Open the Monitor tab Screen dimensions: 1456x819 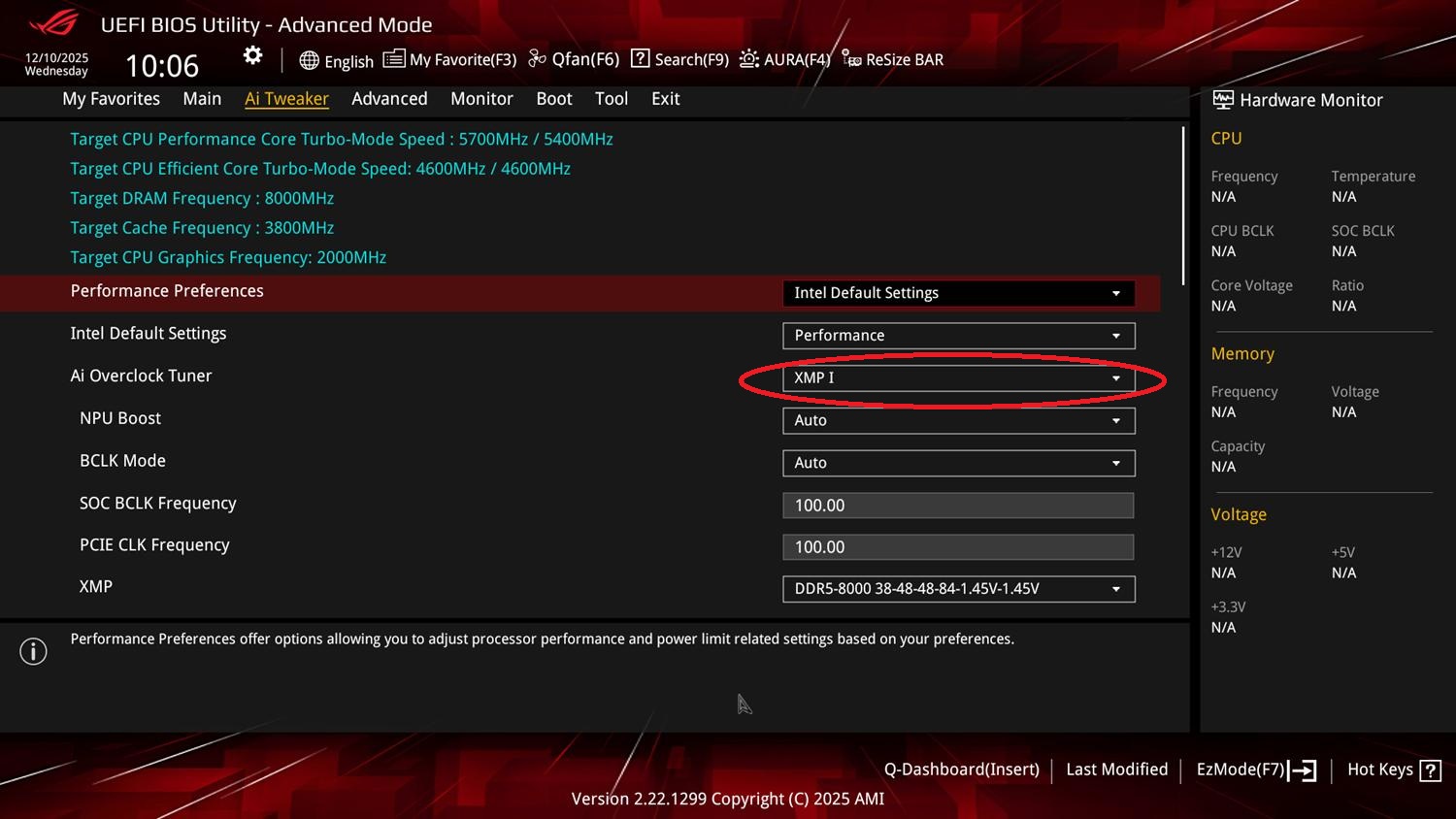(481, 99)
